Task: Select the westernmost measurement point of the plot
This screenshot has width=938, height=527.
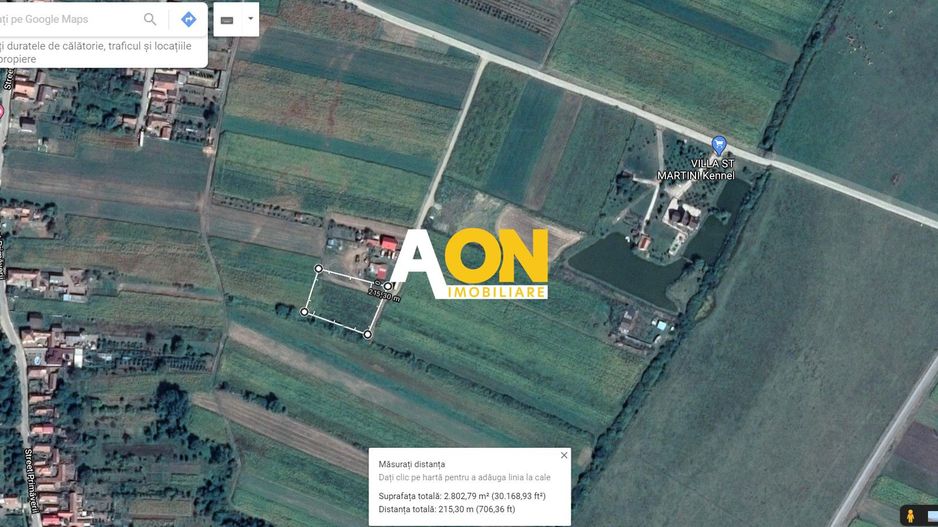Action: coord(305,312)
